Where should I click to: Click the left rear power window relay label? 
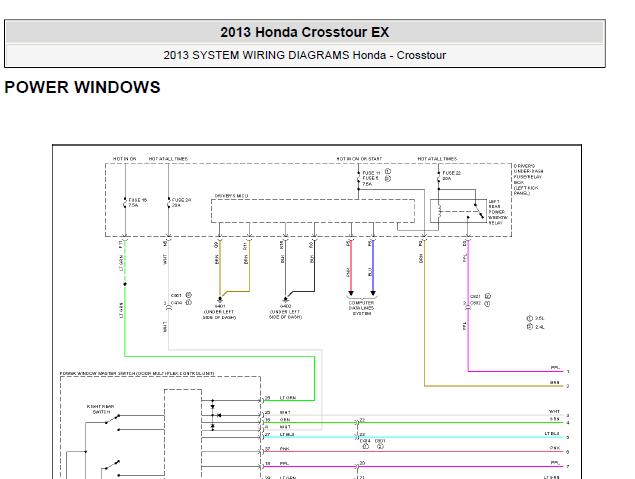pos(497,212)
